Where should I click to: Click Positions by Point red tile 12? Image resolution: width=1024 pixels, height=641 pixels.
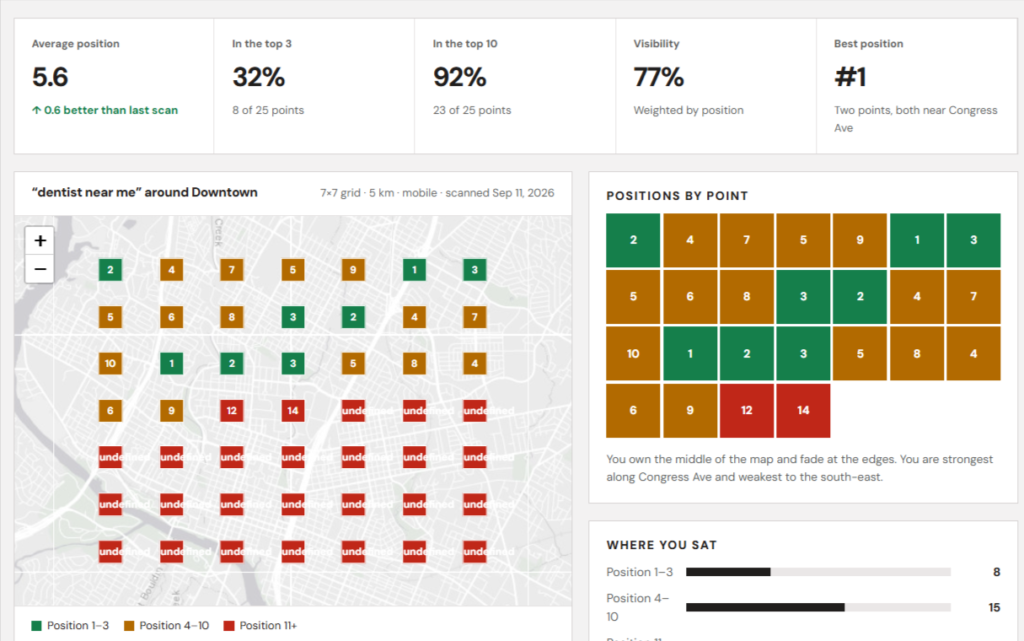pyautogui.click(x=746, y=410)
